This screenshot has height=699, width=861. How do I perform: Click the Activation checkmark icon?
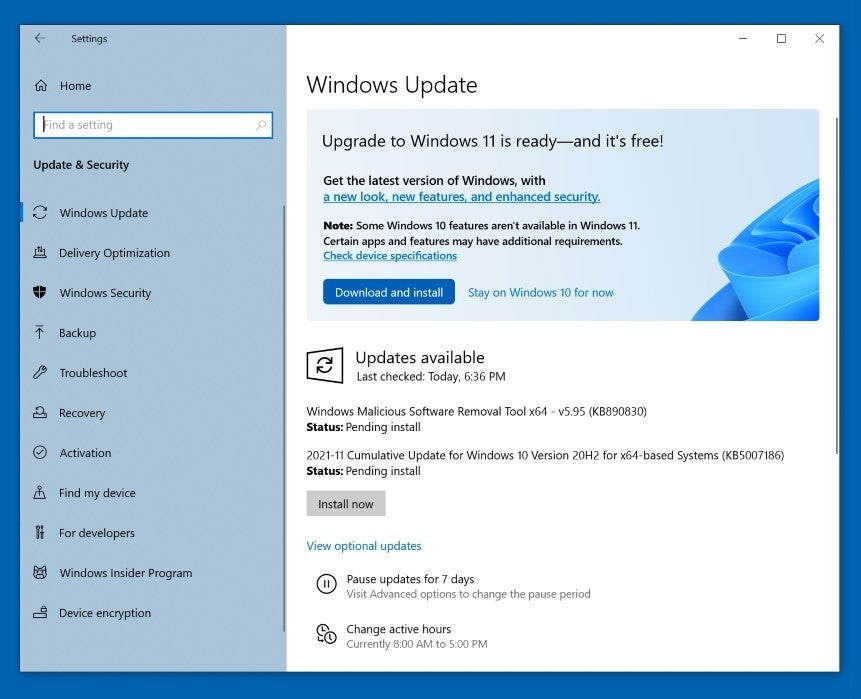pos(40,452)
